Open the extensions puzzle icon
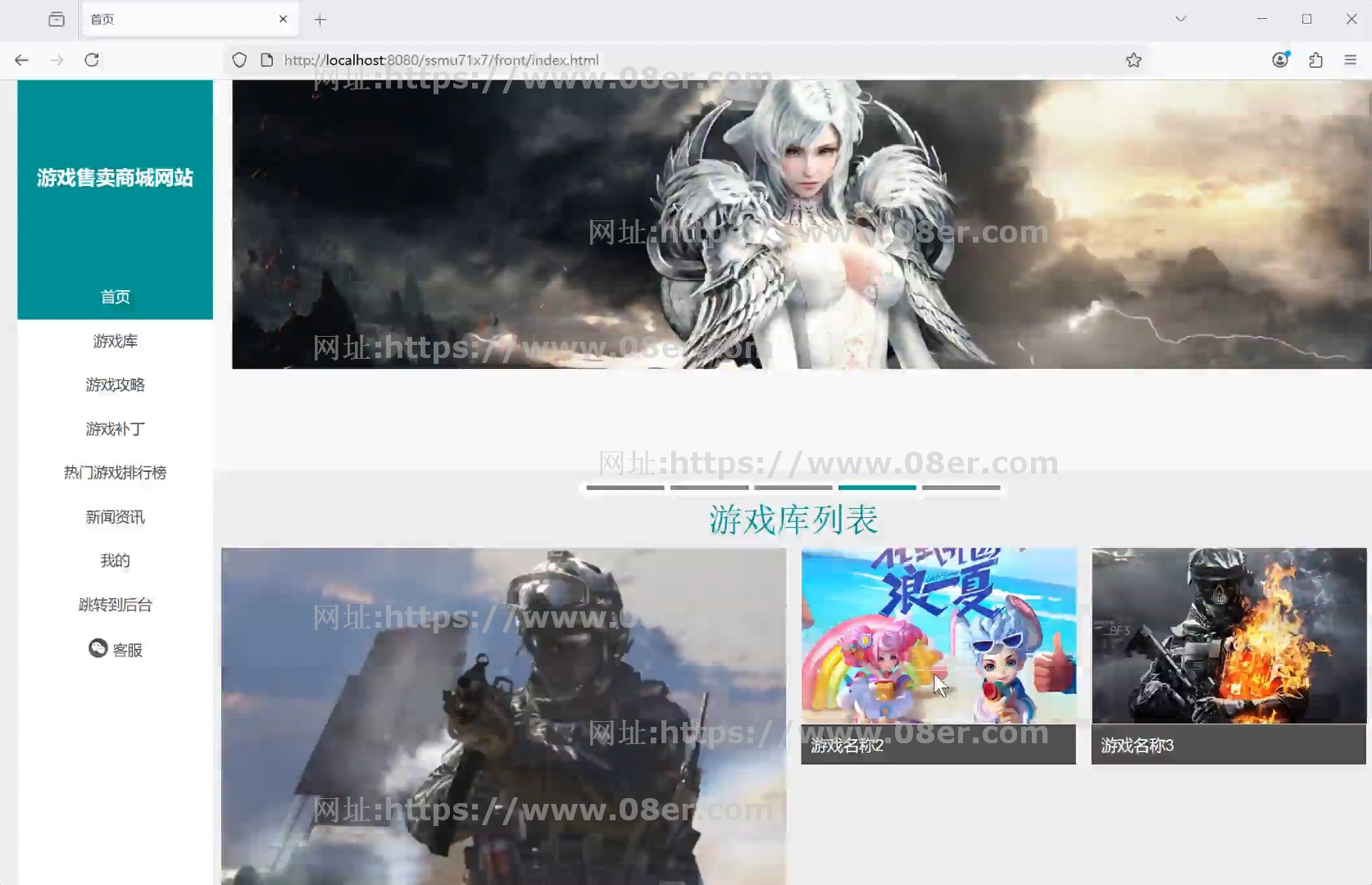 coord(1315,60)
